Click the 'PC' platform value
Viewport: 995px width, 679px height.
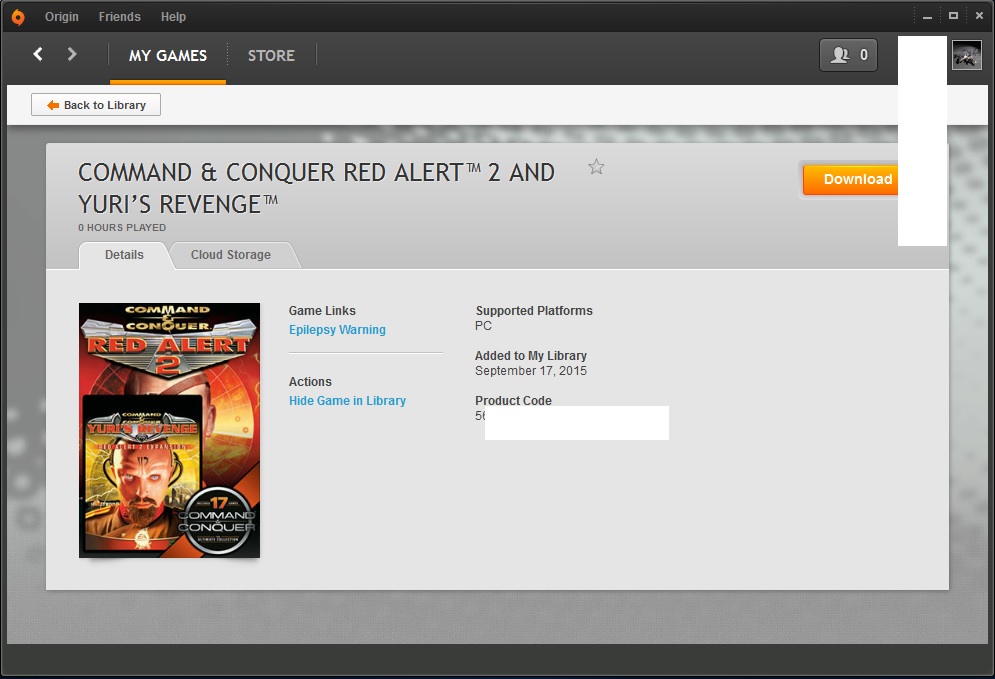(x=483, y=326)
